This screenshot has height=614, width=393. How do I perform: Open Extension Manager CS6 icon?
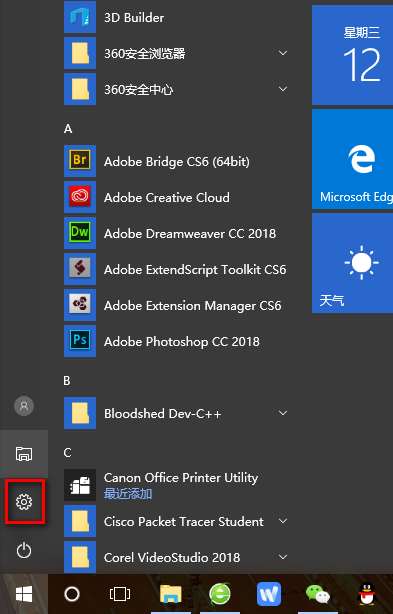[80, 305]
